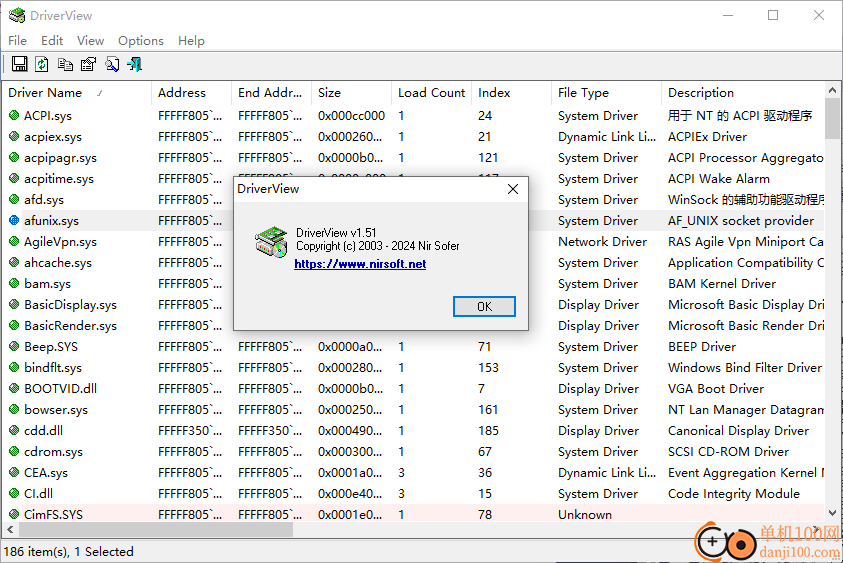
Task: Click the 'AF_UNIX socket provider' description cell
Action: 740,220
